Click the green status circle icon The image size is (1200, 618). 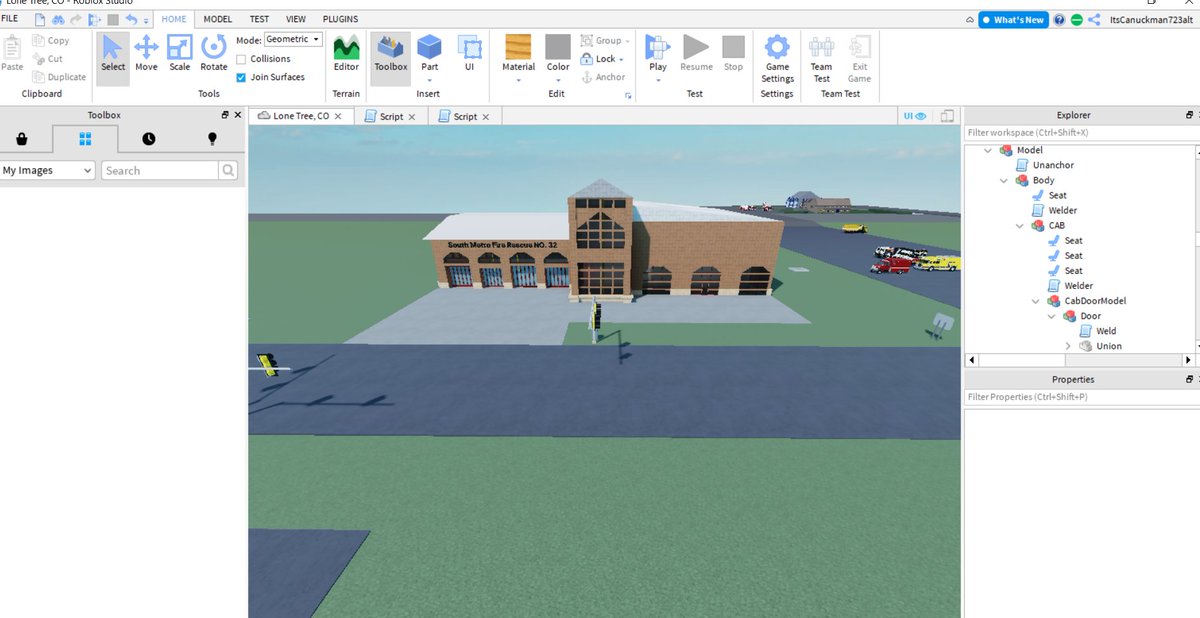1076,19
